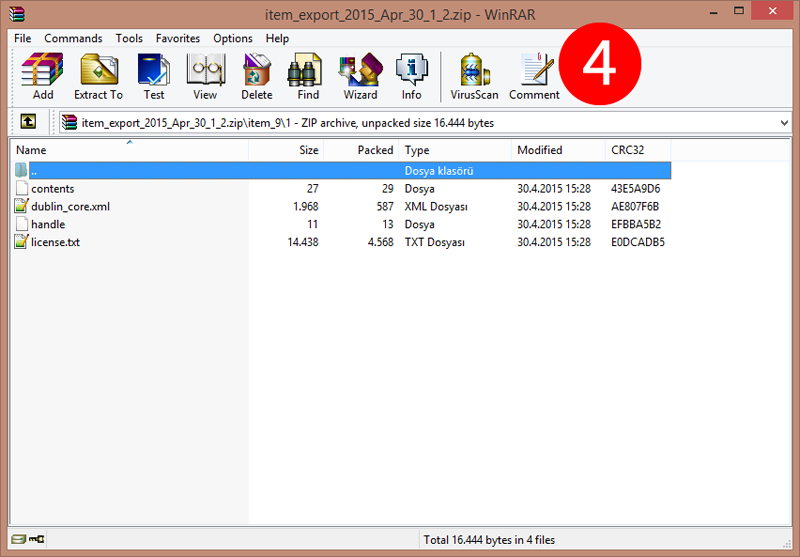Maximize the WinRAR window
Image resolution: width=800 pixels, height=557 pixels.
coord(739,11)
